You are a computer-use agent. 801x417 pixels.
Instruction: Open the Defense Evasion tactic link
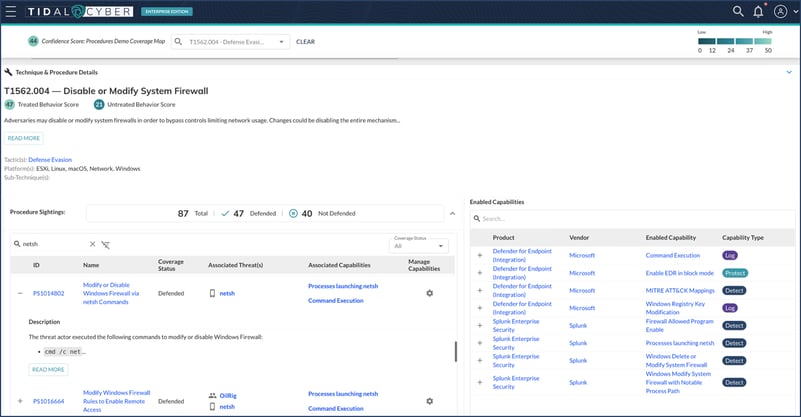[x=50, y=160]
